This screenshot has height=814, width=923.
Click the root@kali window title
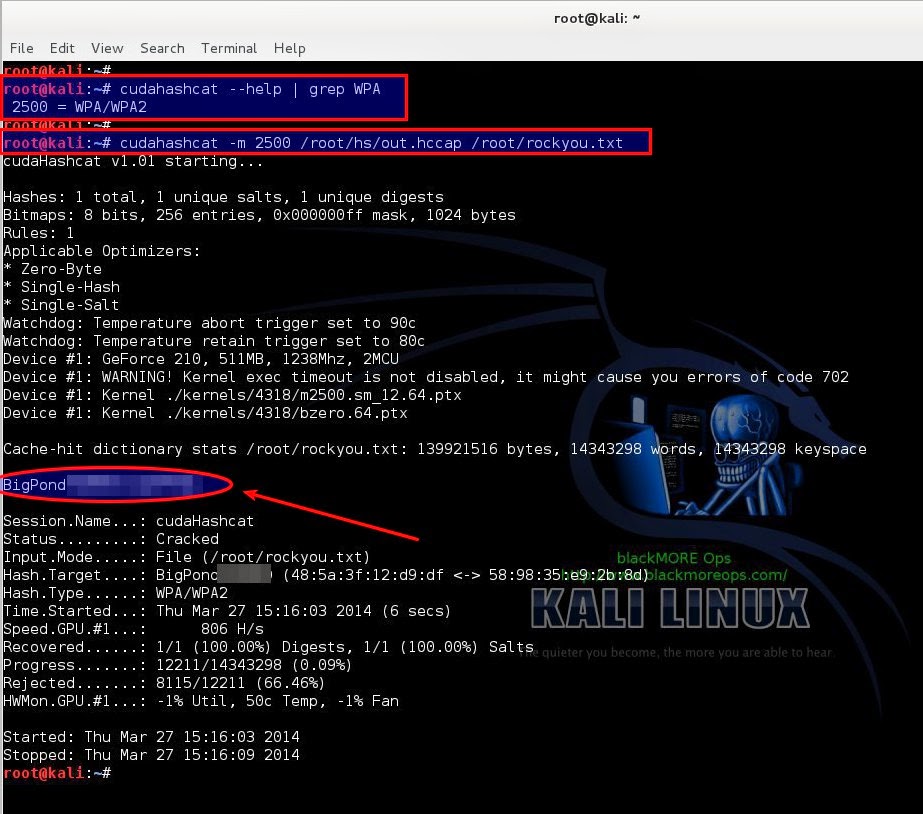pyautogui.click(x=597, y=18)
